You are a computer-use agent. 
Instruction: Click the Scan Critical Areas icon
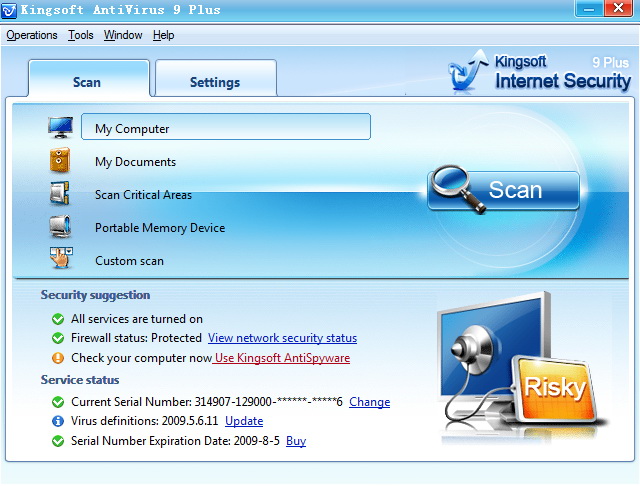[x=60, y=193]
